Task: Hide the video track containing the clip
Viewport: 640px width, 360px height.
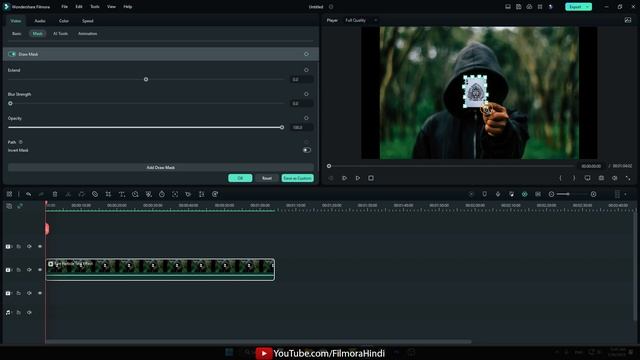Action: [40, 270]
